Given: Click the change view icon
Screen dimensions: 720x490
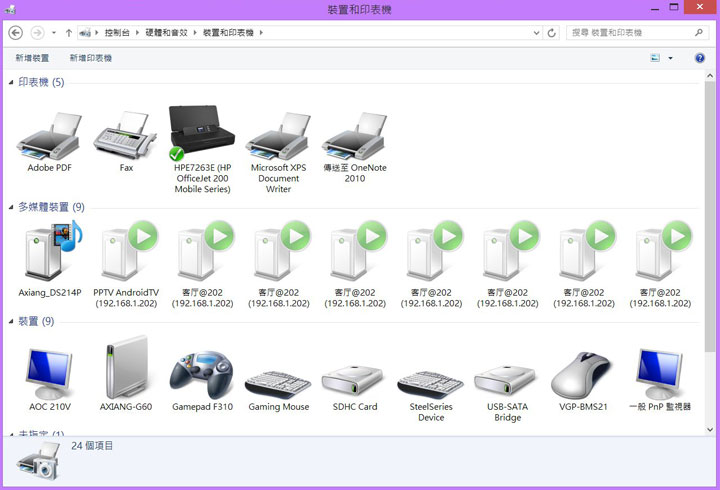Looking at the screenshot, I should (655, 58).
